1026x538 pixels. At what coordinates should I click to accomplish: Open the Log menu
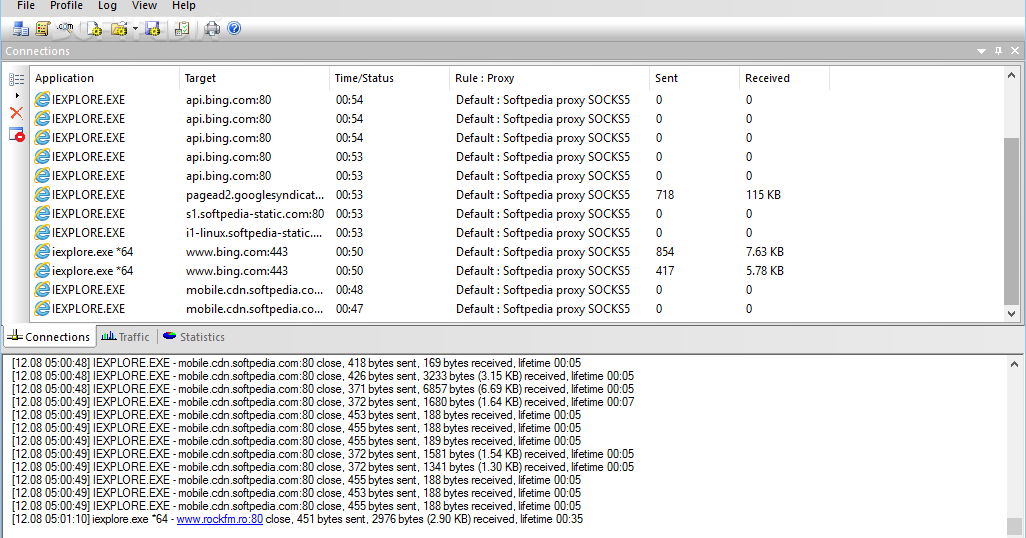(107, 6)
